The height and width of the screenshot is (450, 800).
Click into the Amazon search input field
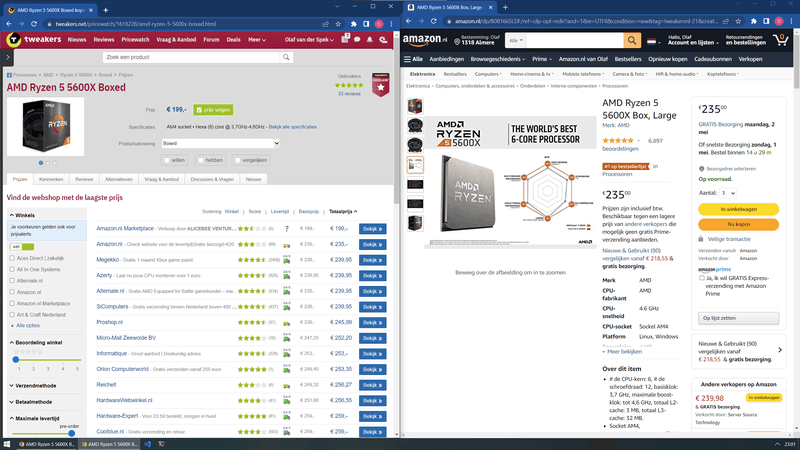575,40
